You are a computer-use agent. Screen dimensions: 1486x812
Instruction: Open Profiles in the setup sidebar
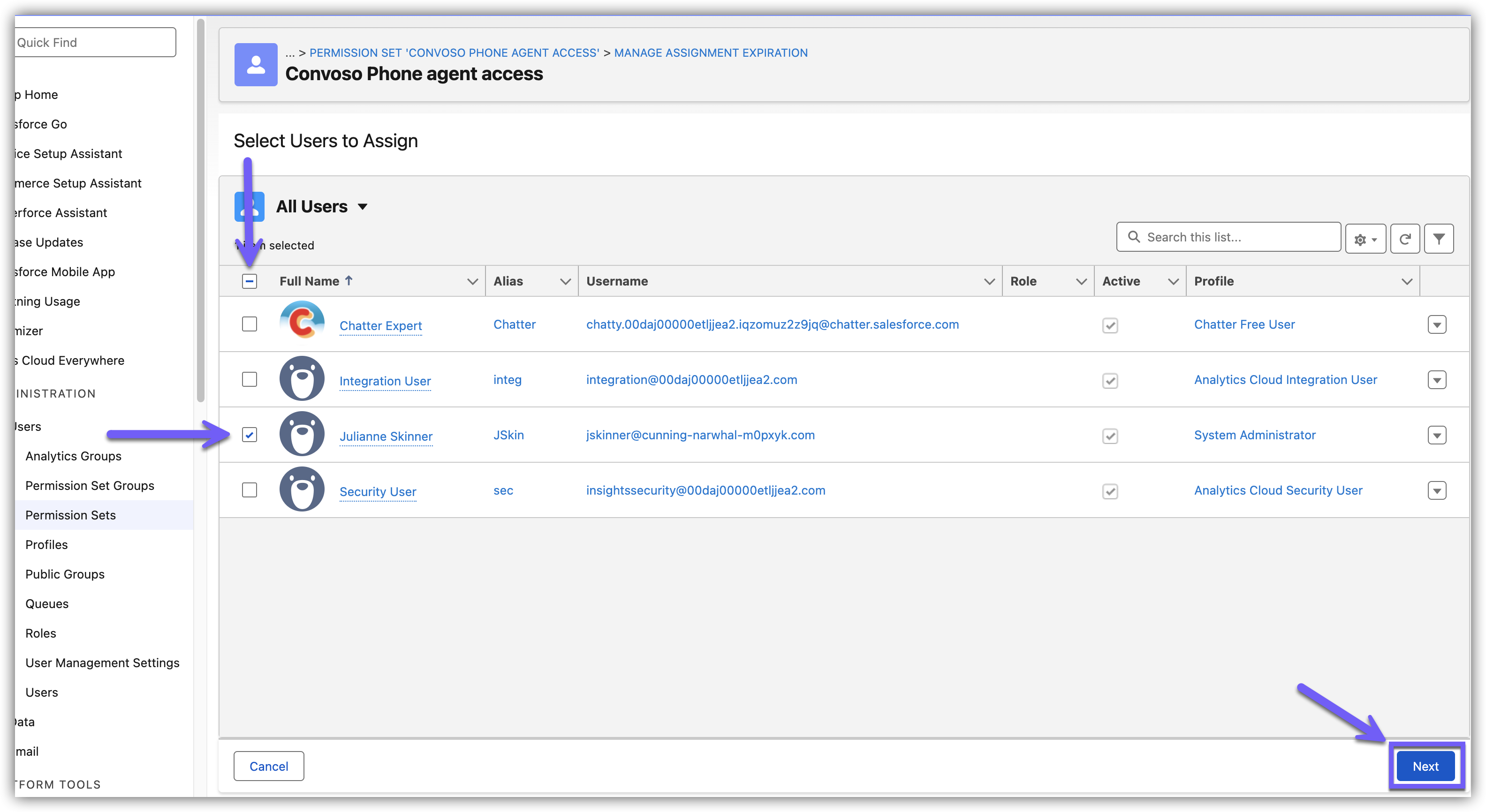(46, 544)
